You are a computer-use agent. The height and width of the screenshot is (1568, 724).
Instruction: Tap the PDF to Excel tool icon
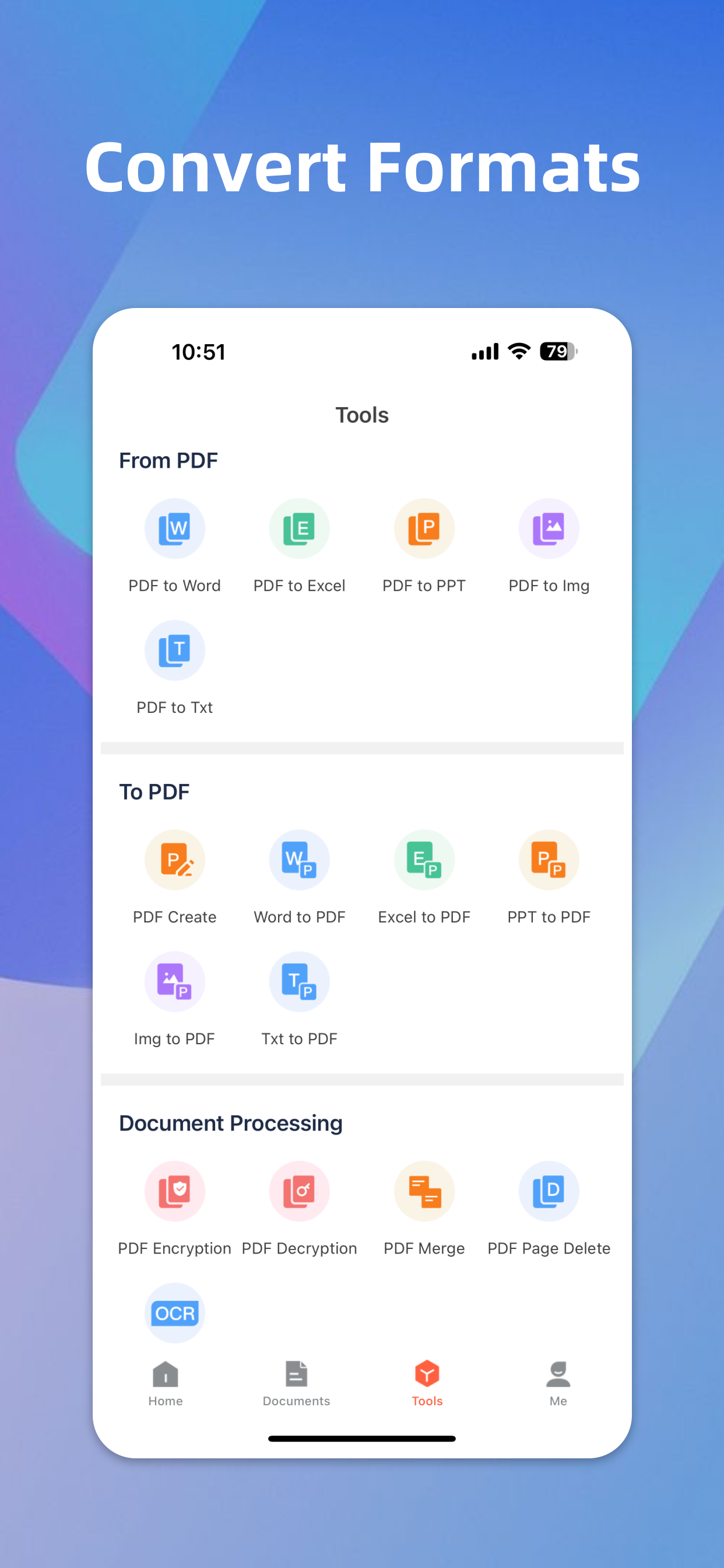(x=299, y=528)
